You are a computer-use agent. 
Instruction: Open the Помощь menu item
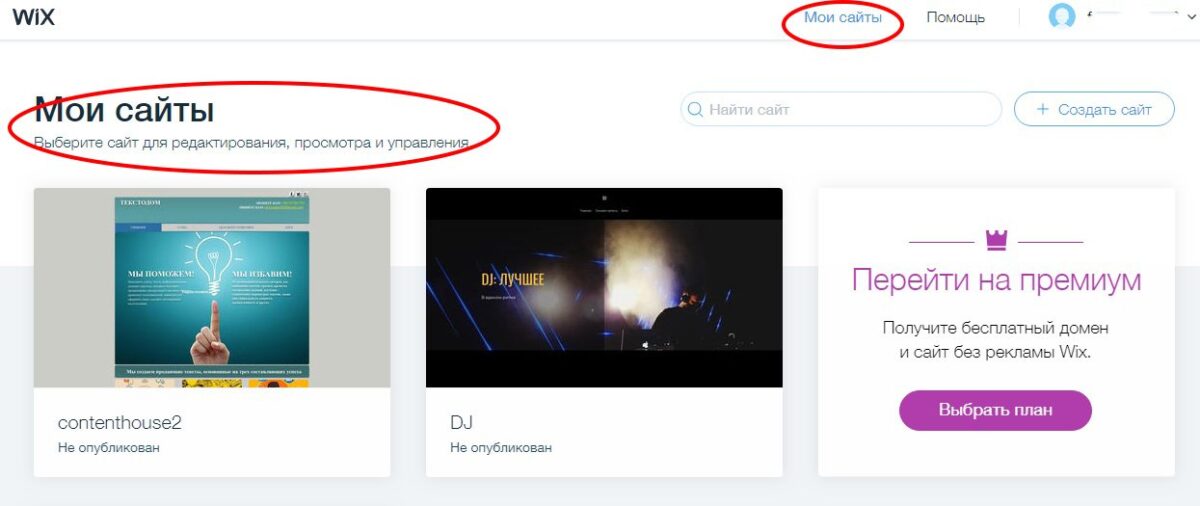click(x=955, y=17)
